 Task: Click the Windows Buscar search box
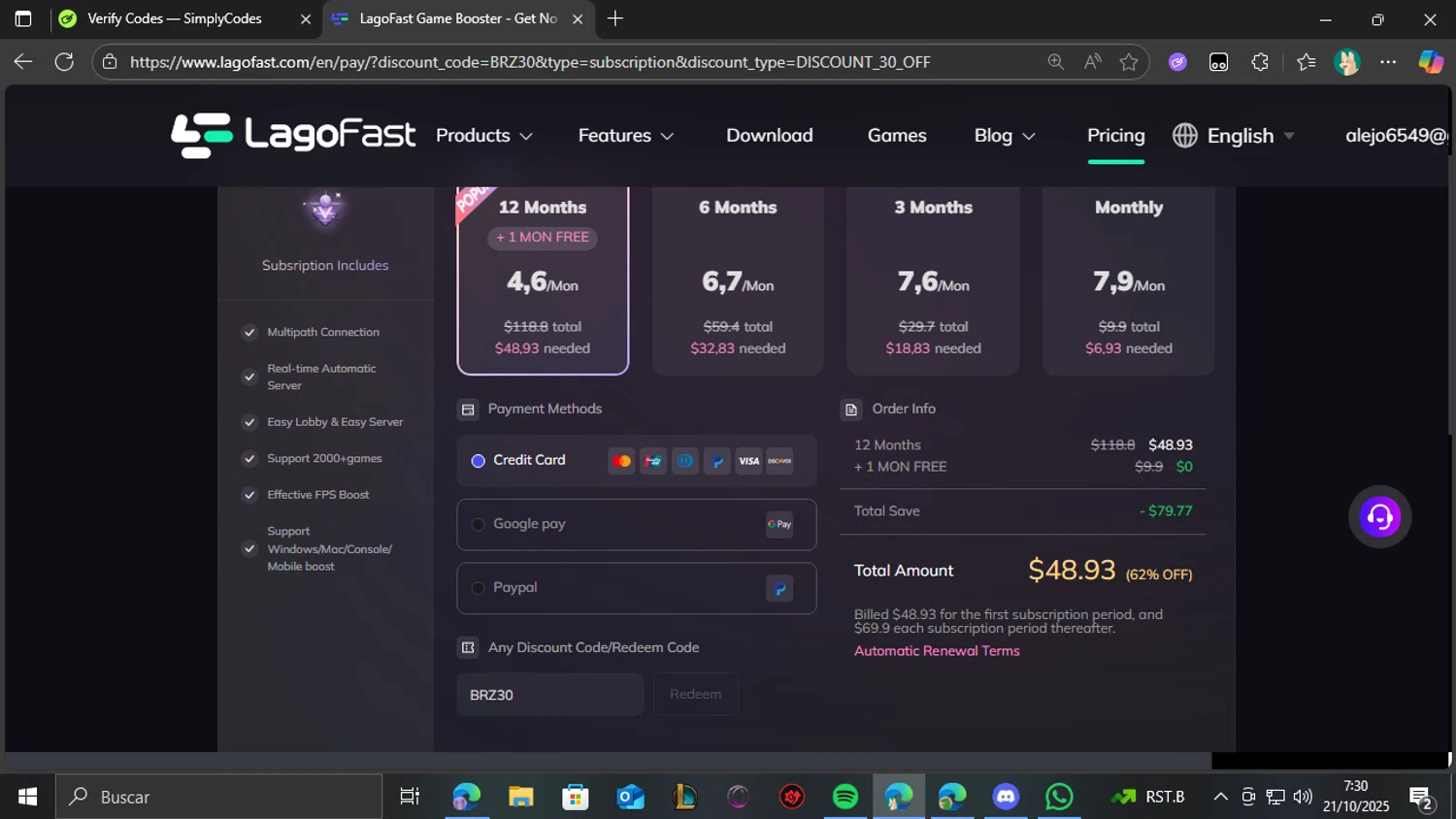[218, 797]
